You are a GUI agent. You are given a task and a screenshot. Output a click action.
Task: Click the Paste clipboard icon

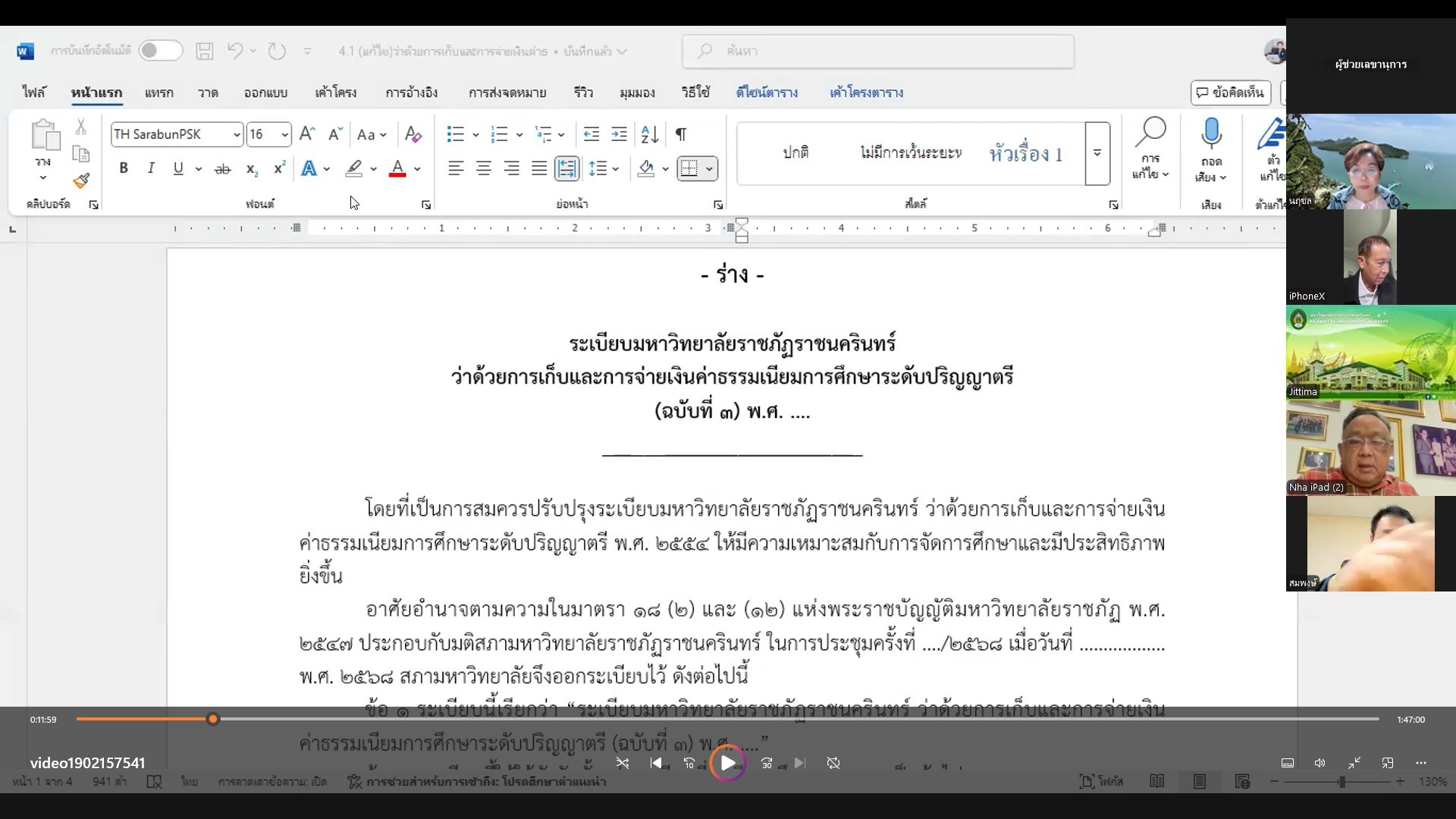pos(45,135)
